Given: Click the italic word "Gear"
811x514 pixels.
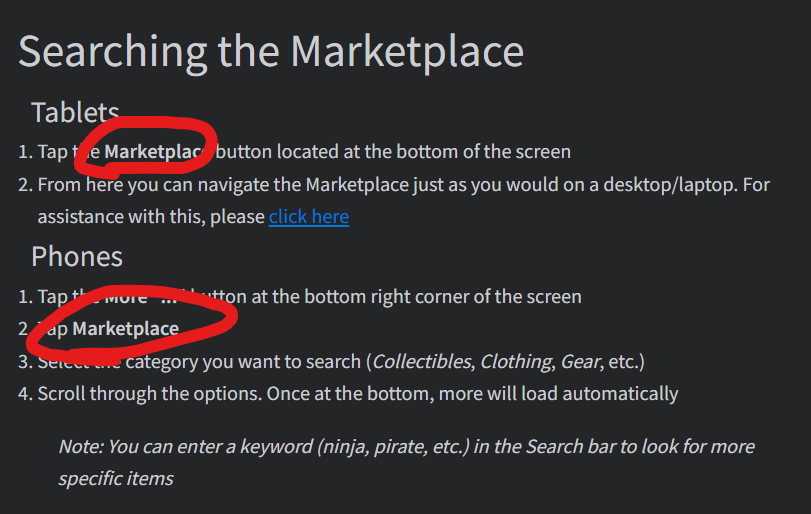Looking at the screenshot, I should (580, 361).
